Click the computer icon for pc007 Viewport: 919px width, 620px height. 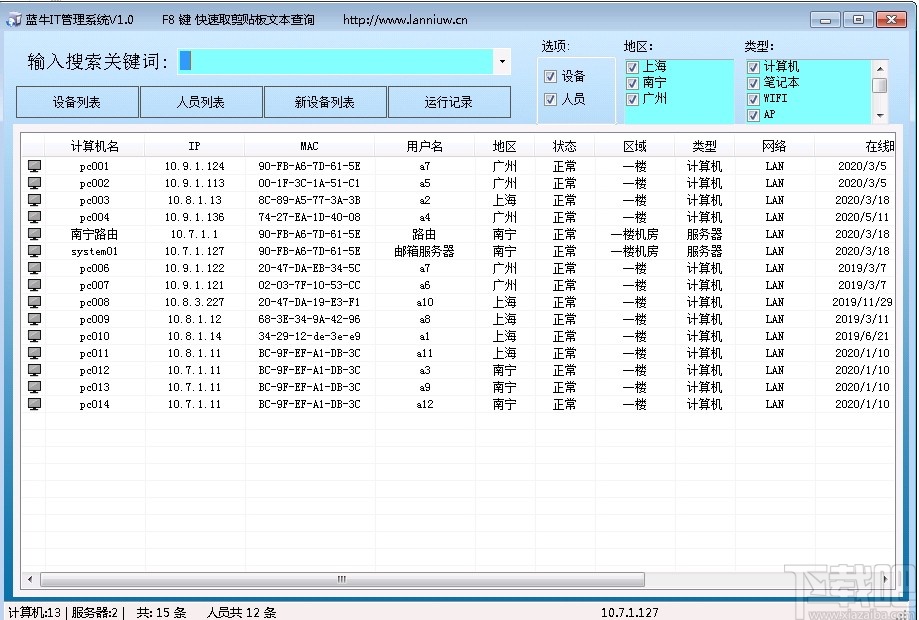34,285
